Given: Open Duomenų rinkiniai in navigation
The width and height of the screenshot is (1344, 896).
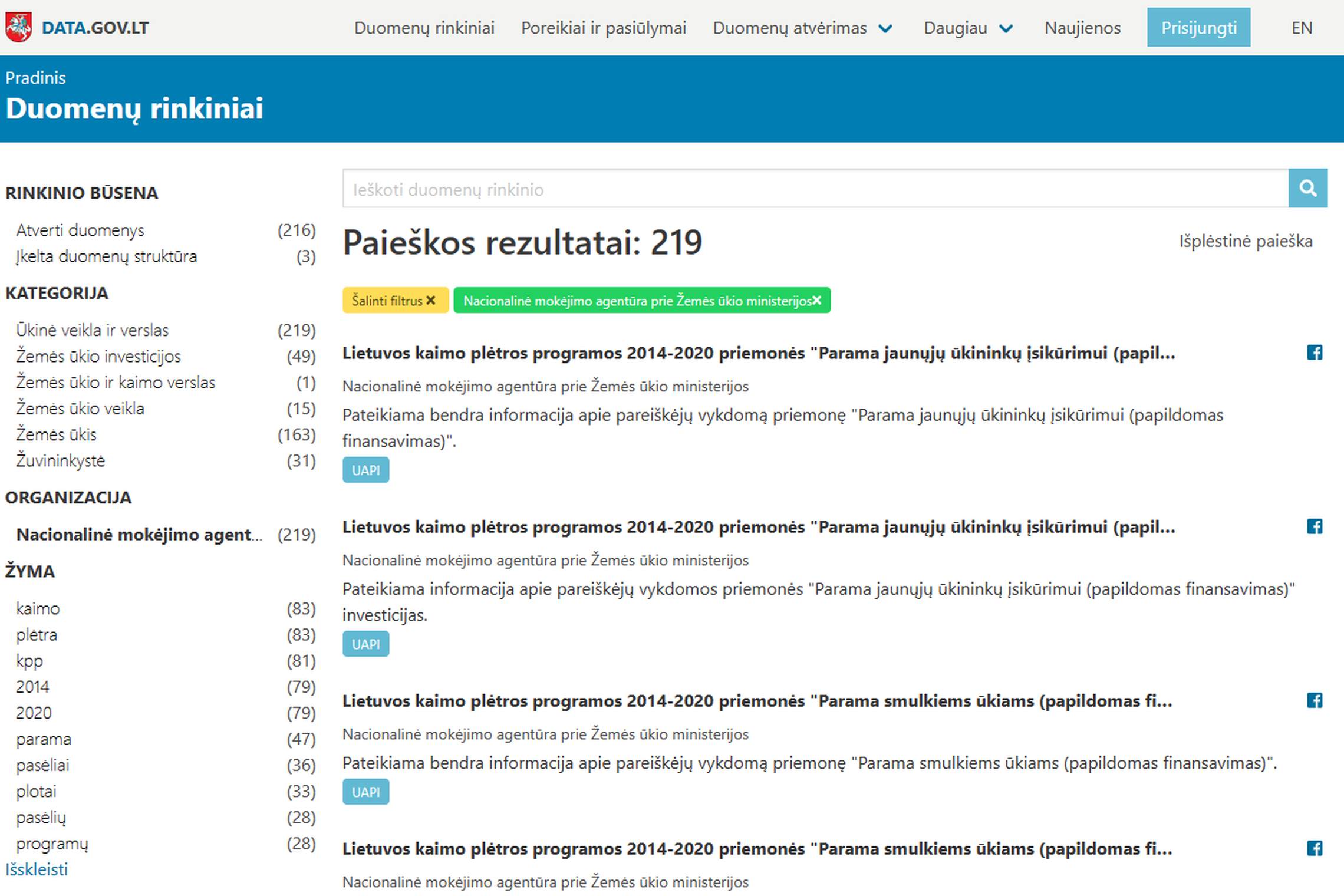Looking at the screenshot, I should [424, 28].
